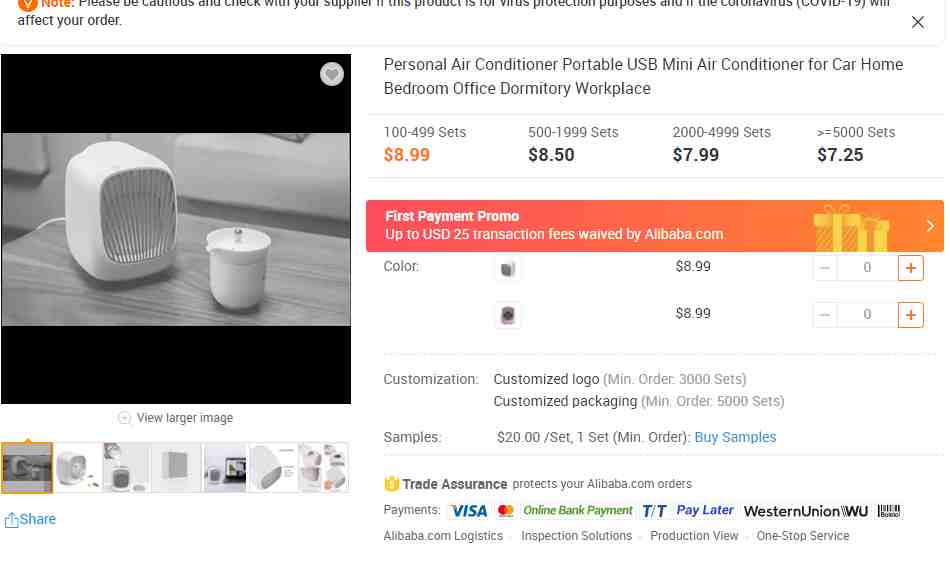Select the dark red color swatch
Screen dimensions: 950x563
508,315
